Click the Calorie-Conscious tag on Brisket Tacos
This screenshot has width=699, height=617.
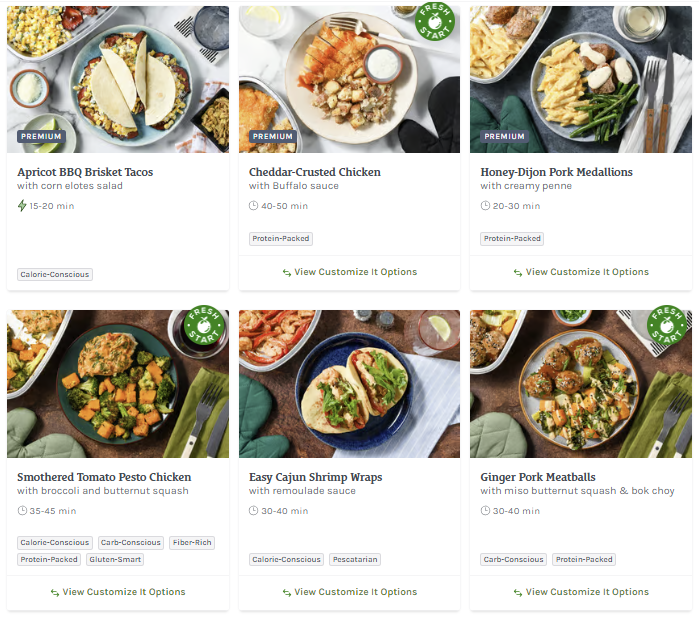55,275
